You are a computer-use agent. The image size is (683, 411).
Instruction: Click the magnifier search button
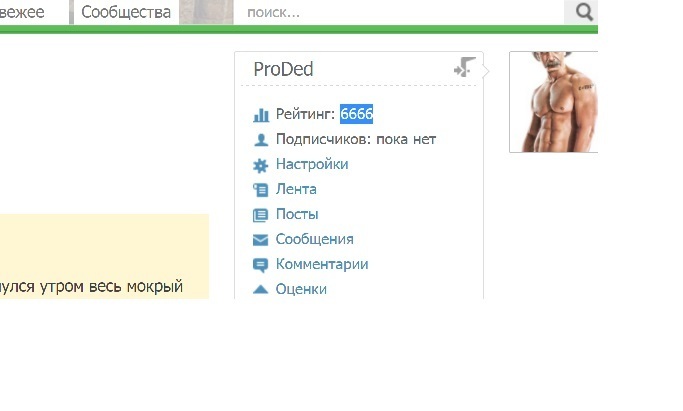[584, 13]
